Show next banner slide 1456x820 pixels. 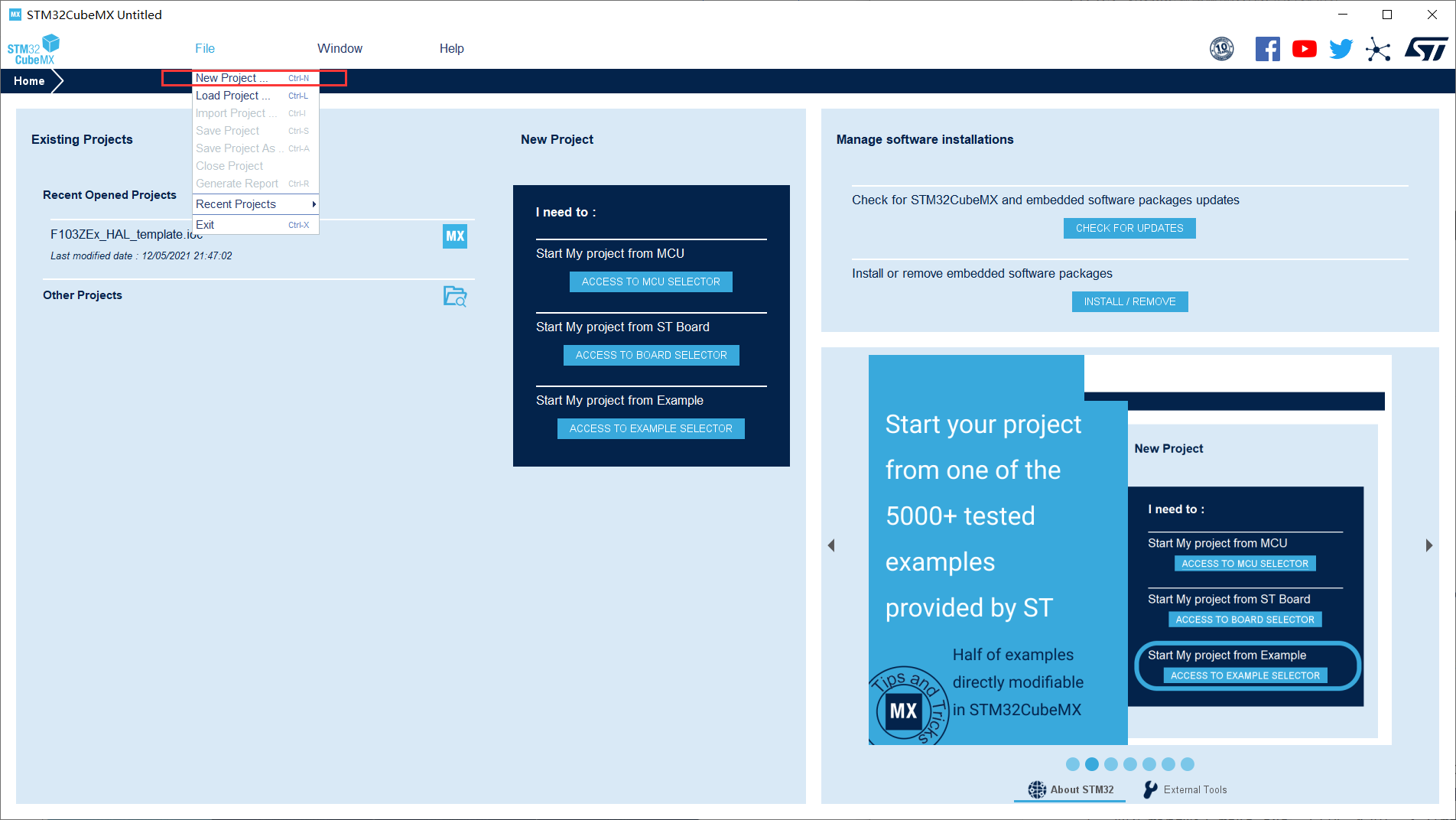point(1428,545)
